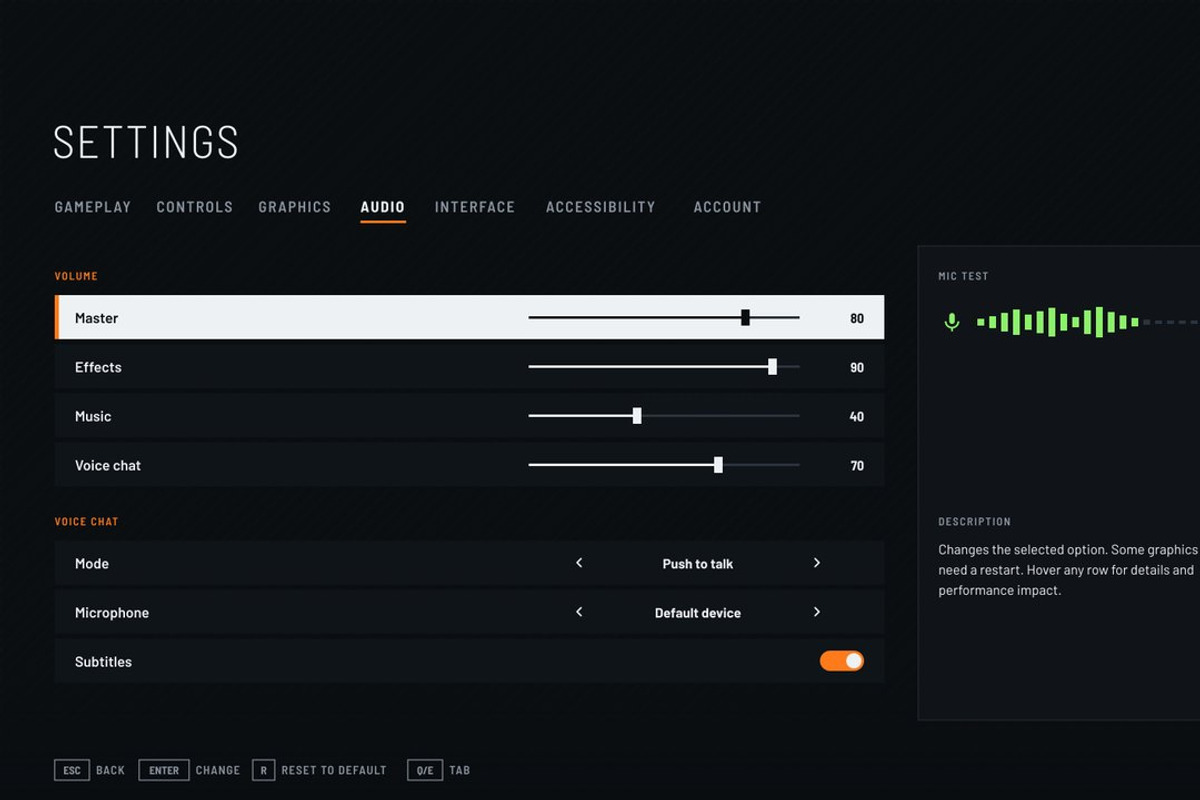Click the ENTER key icon
Image resolution: width=1200 pixels, height=800 pixels.
164,770
